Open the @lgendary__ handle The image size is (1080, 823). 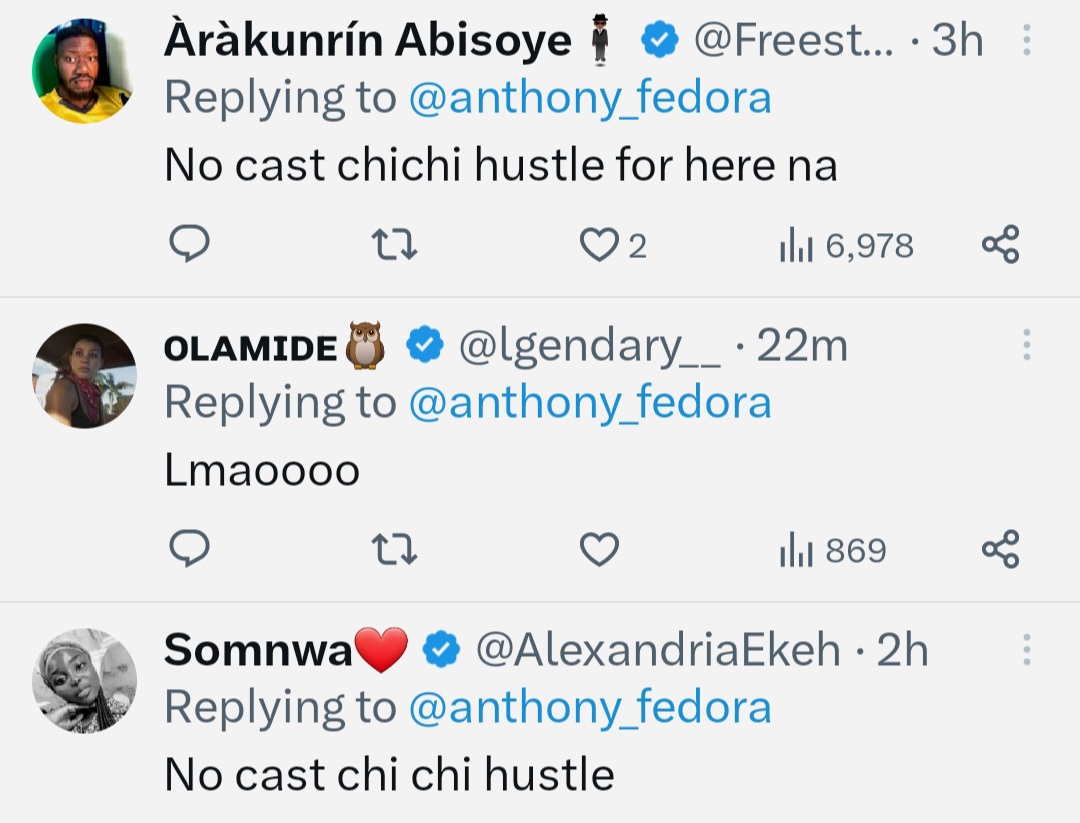pos(589,346)
